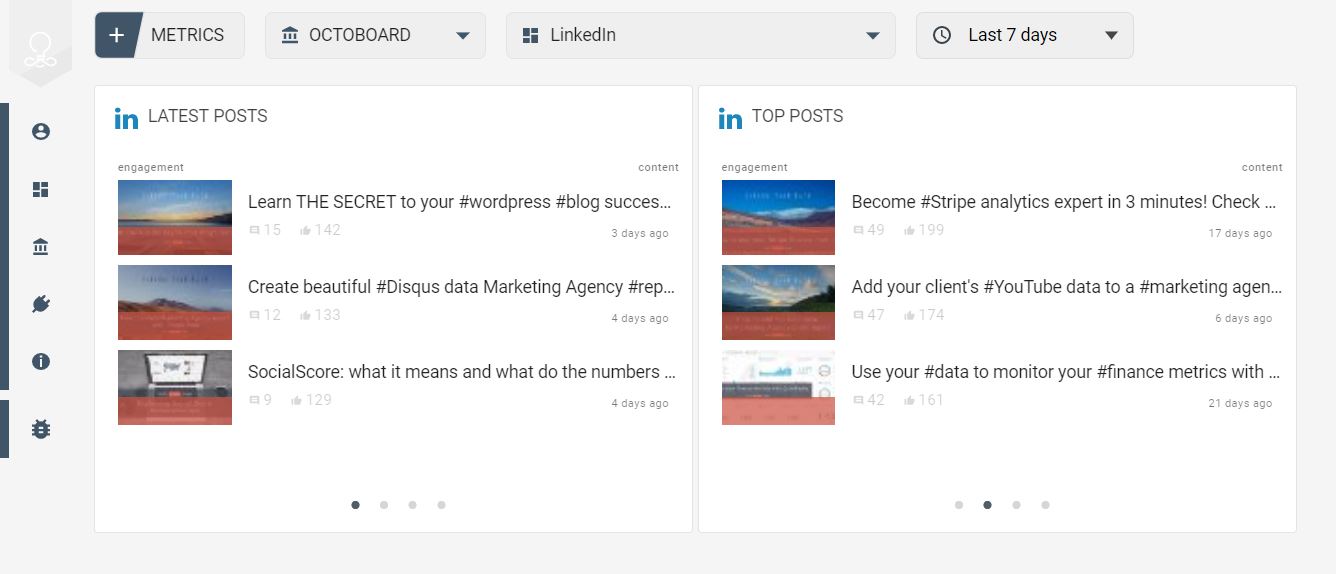Viewport: 1336px width, 574px height.
Task: Click the 'engagement' column header in Latest Posts
Action: pos(151,168)
